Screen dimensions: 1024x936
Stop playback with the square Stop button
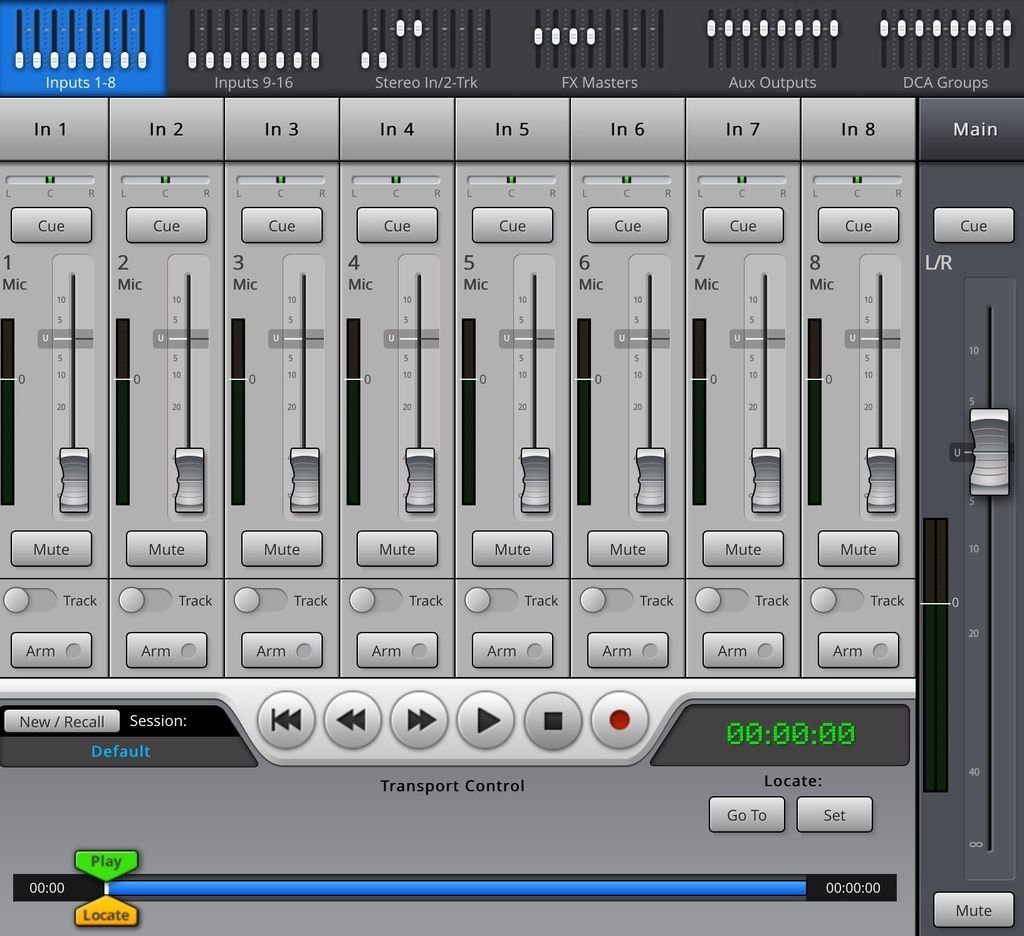552,720
